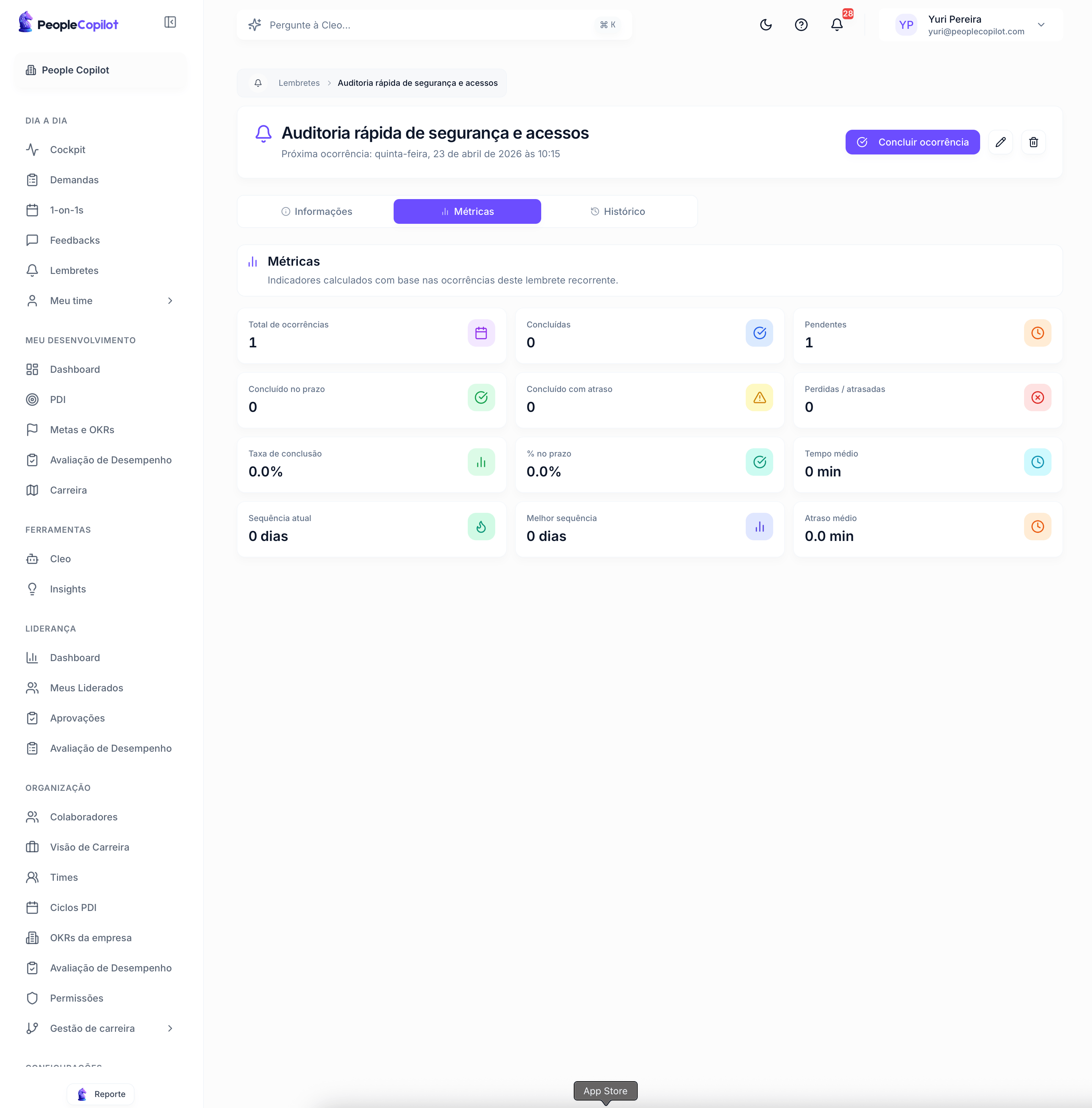Click the Demandas clipboard icon
1092x1108 pixels.
[x=32, y=180]
